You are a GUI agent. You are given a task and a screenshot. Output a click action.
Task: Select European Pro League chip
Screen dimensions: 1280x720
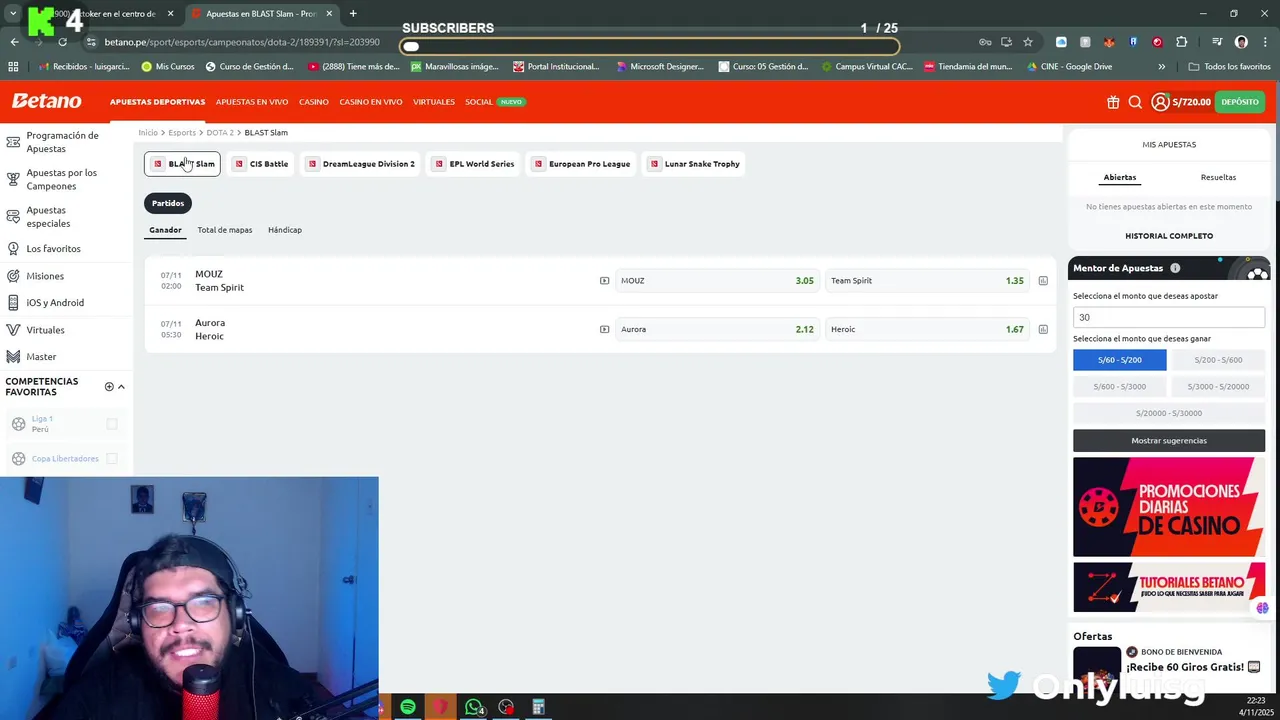pyautogui.click(x=582, y=164)
